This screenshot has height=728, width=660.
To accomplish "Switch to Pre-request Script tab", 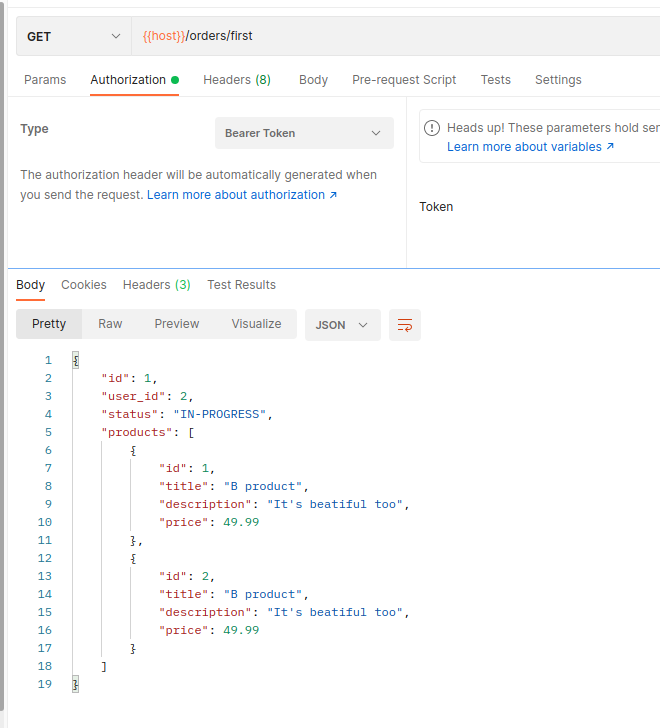I will tap(404, 80).
